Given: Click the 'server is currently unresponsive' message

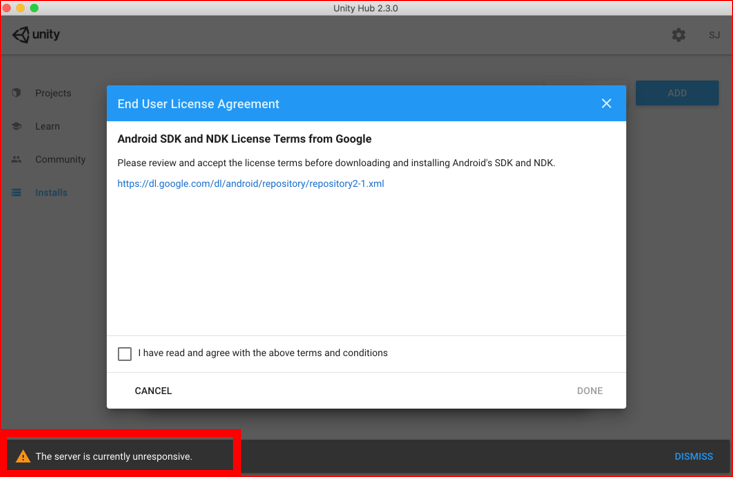Looking at the screenshot, I should (x=114, y=456).
